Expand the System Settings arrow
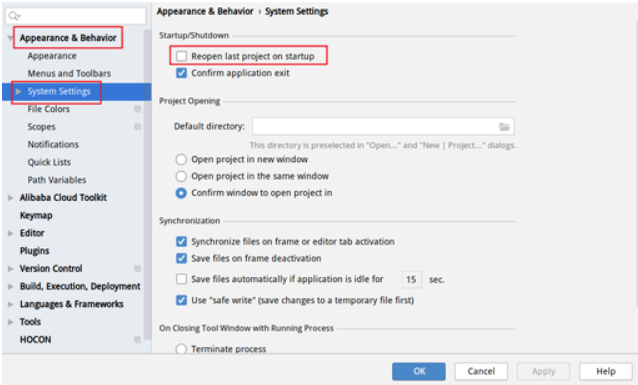638x385 pixels. click(x=19, y=92)
